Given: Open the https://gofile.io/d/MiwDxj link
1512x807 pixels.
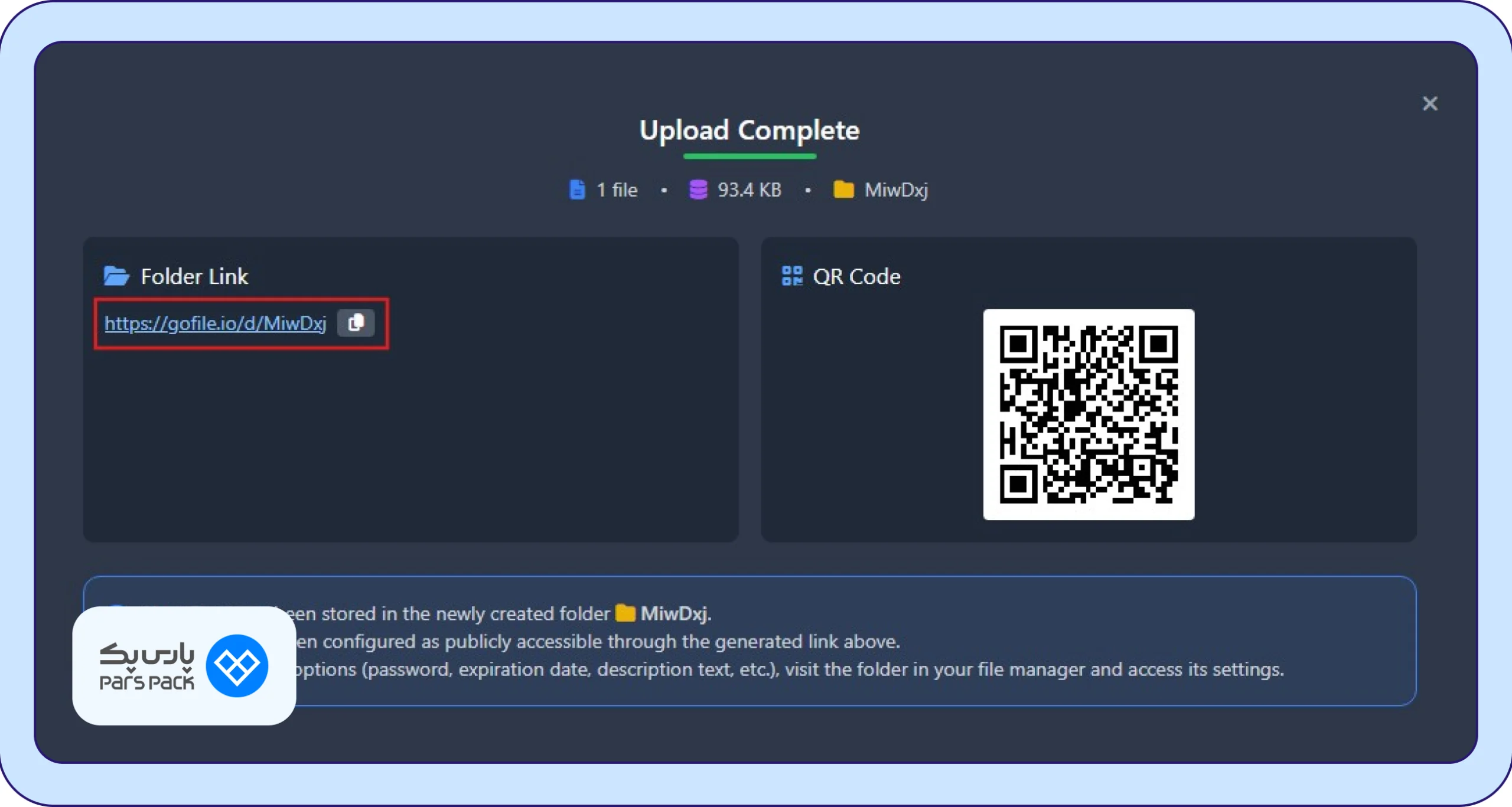Looking at the screenshot, I should (216, 323).
